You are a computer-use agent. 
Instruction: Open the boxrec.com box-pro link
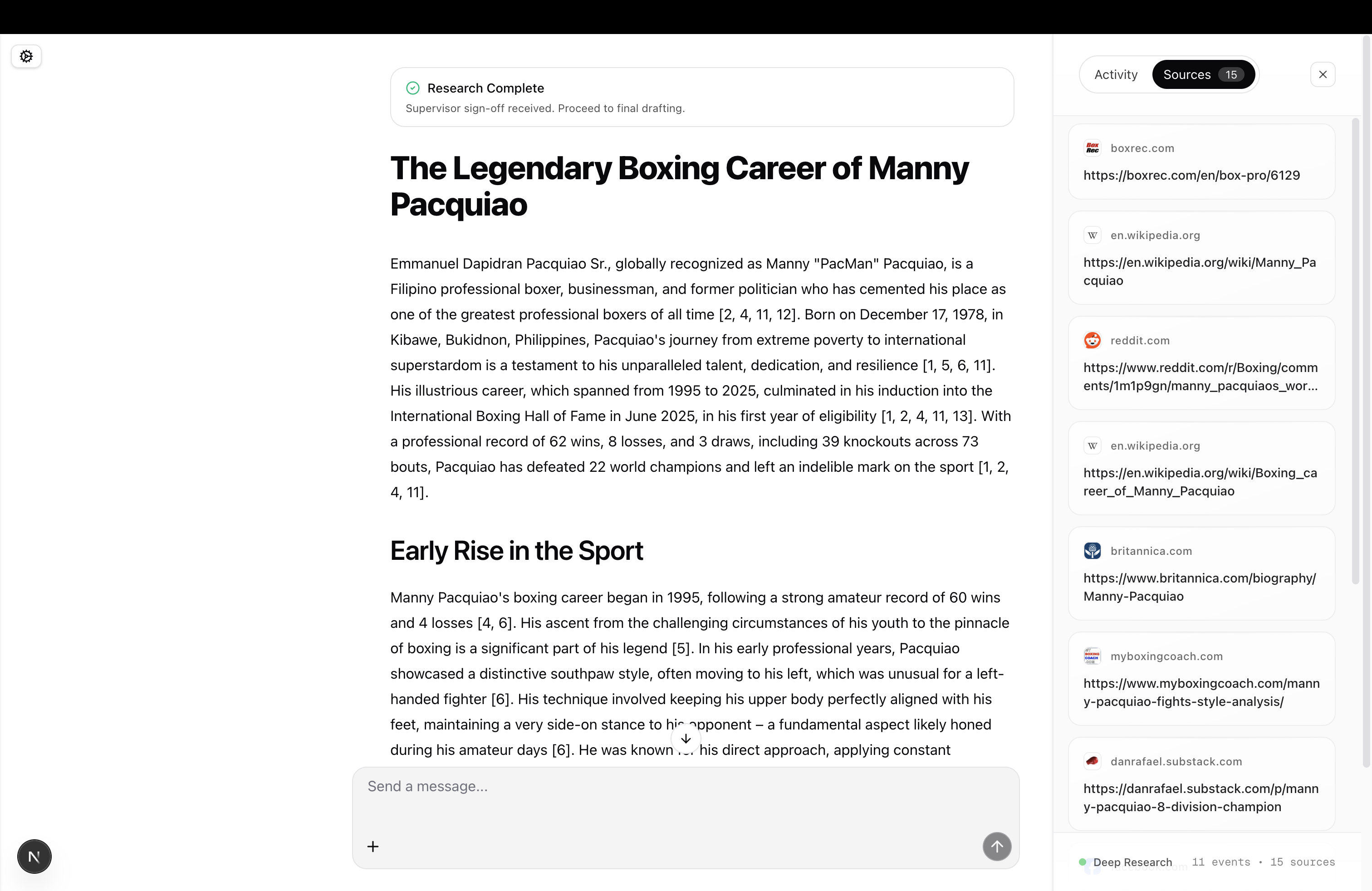point(1191,175)
